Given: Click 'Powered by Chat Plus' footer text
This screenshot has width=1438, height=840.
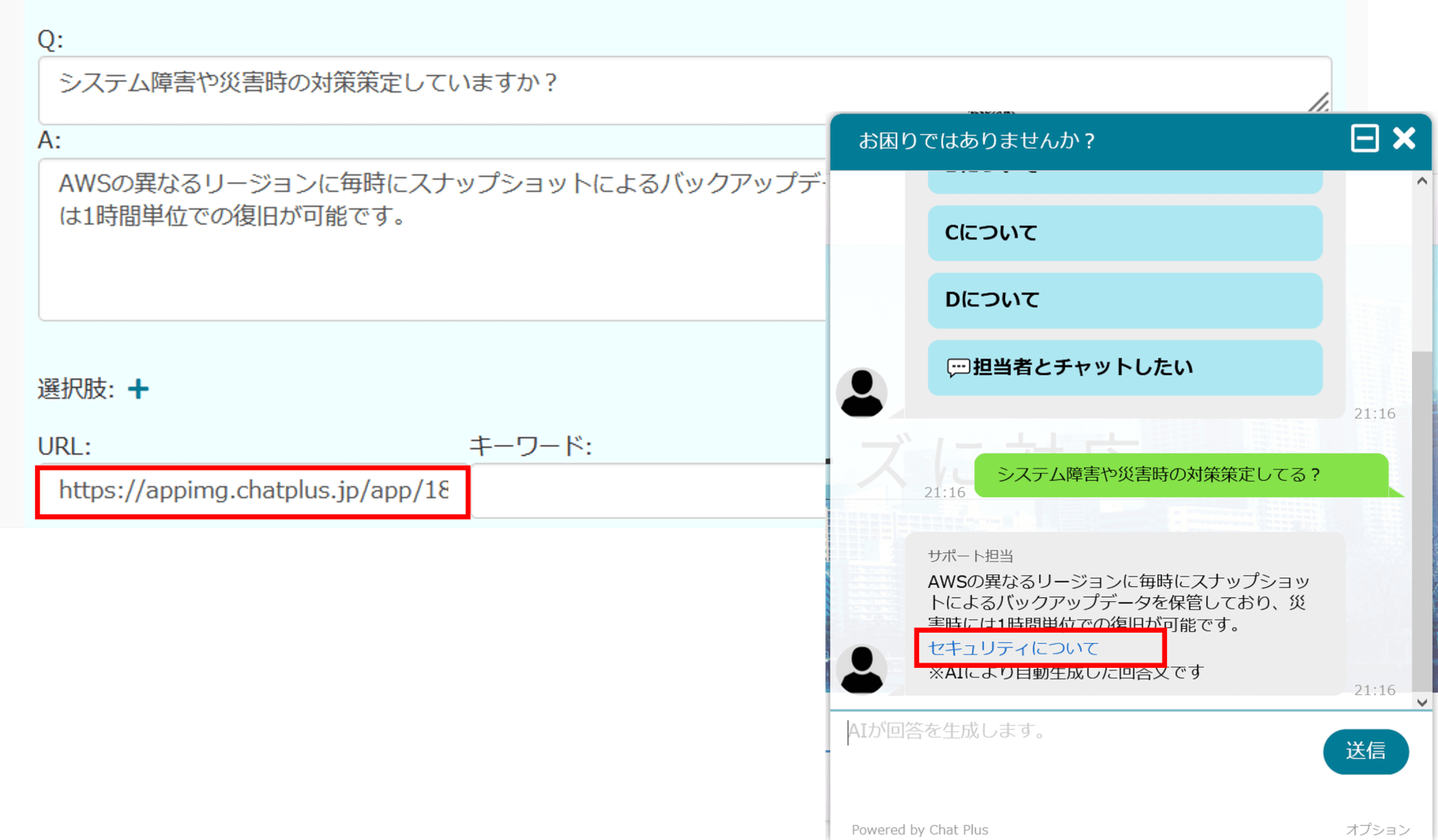Looking at the screenshot, I should 920,830.
